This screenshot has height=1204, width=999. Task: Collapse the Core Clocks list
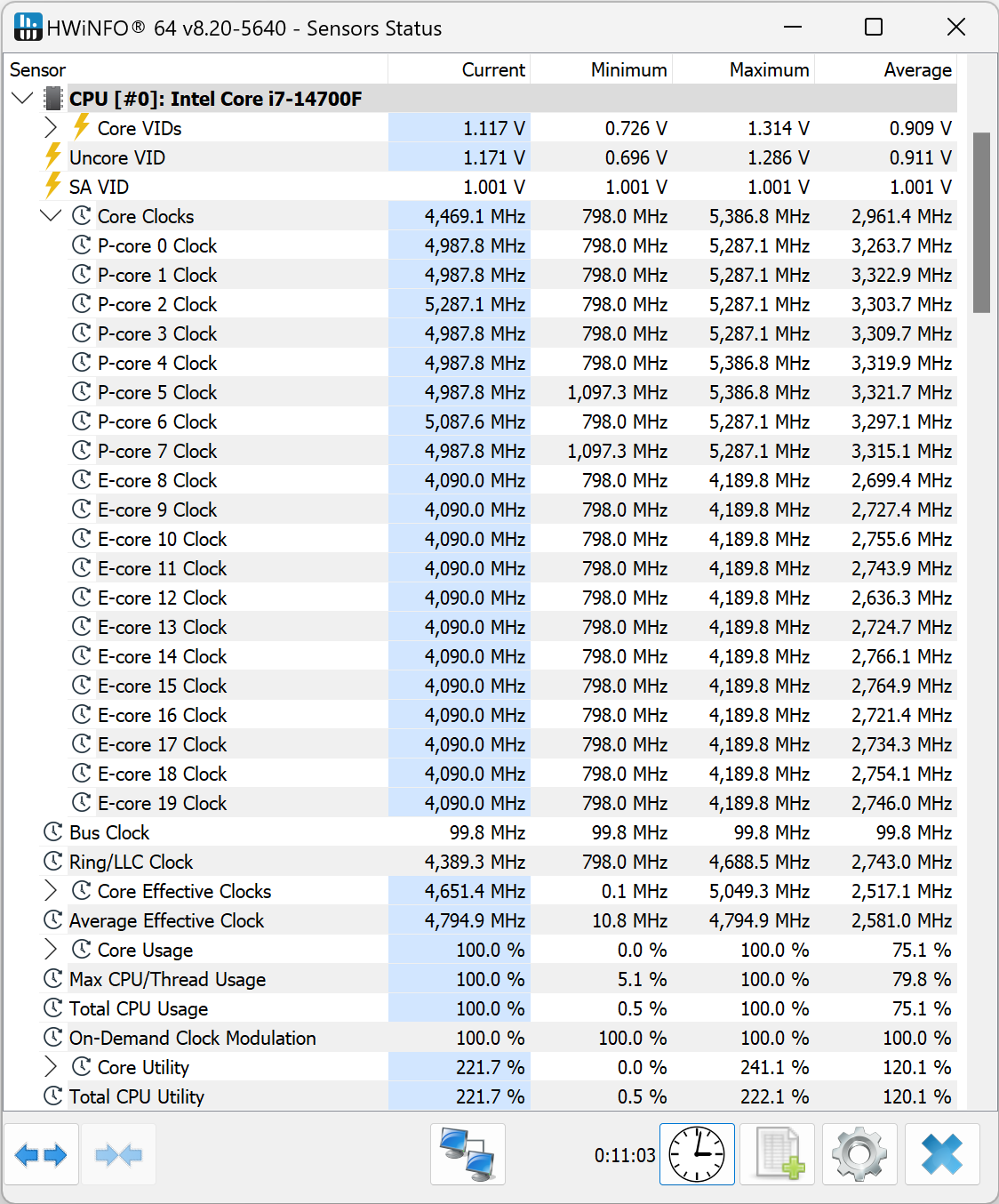point(51,216)
